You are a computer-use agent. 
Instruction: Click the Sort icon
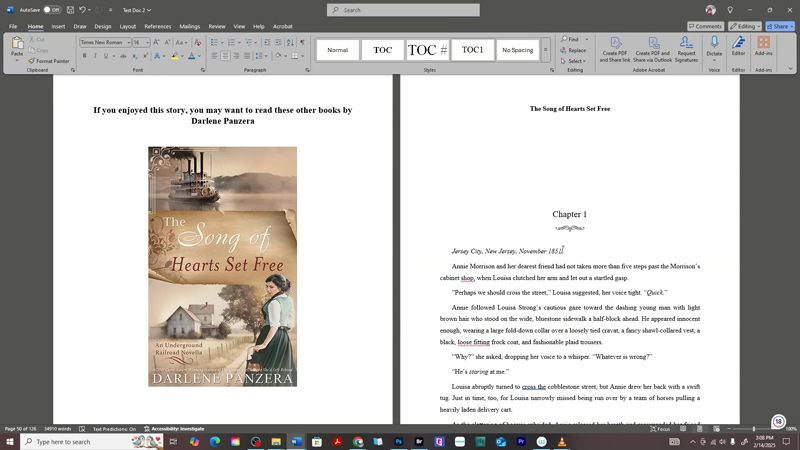pyautogui.click(x=290, y=42)
